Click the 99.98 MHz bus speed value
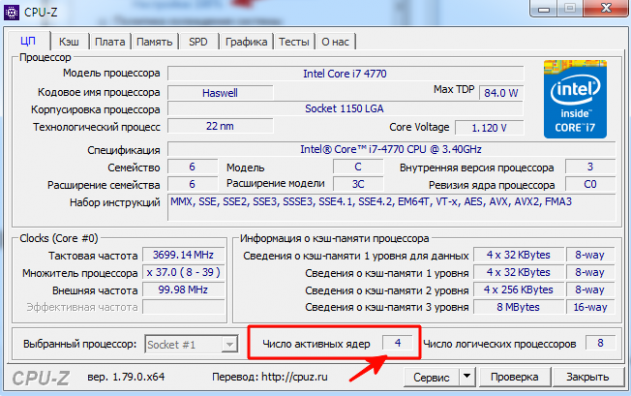 [x=183, y=290]
